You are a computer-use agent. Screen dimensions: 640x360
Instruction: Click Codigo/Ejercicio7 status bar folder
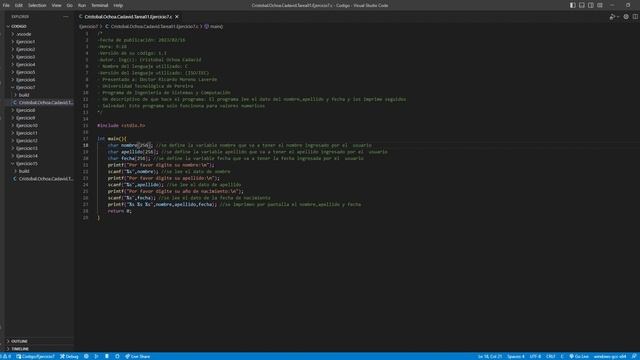point(35,356)
